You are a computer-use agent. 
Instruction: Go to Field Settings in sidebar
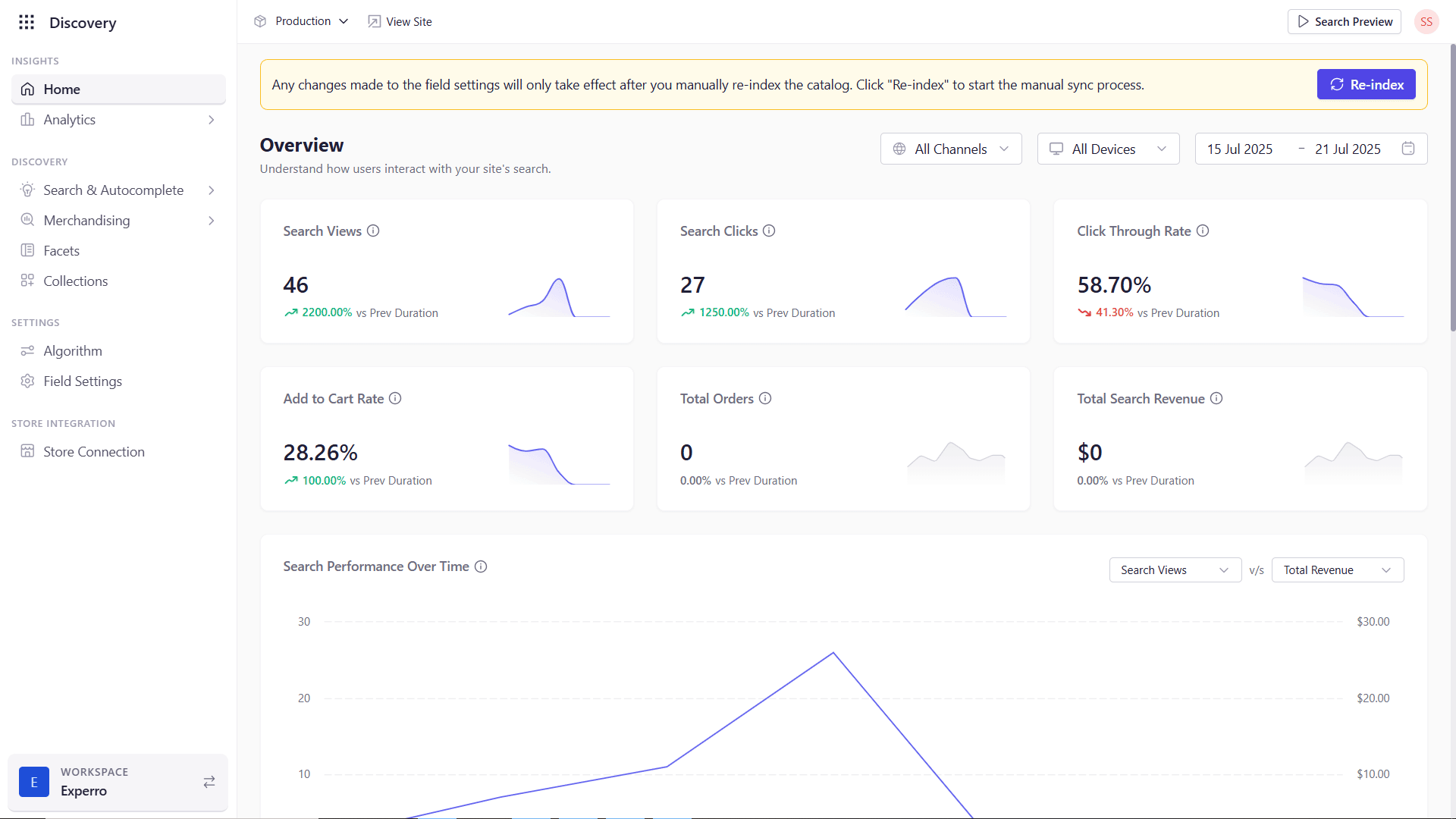point(83,381)
